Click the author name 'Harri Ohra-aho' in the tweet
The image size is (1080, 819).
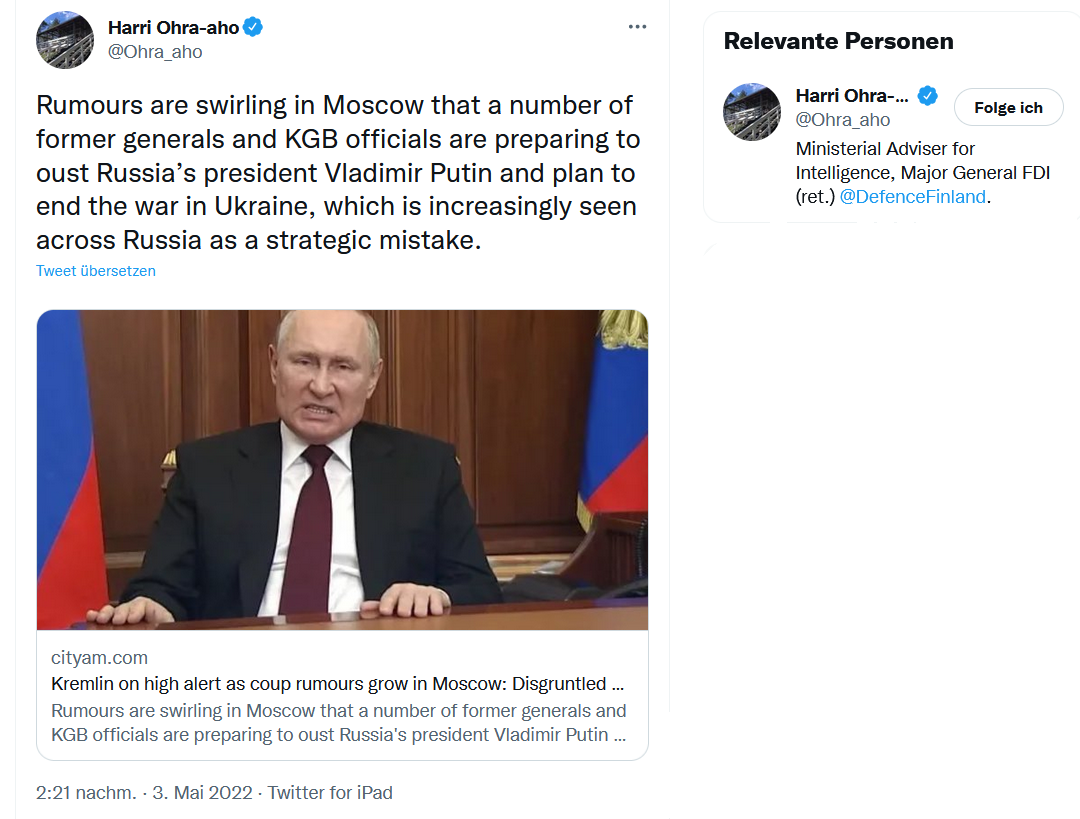tap(174, 28)
